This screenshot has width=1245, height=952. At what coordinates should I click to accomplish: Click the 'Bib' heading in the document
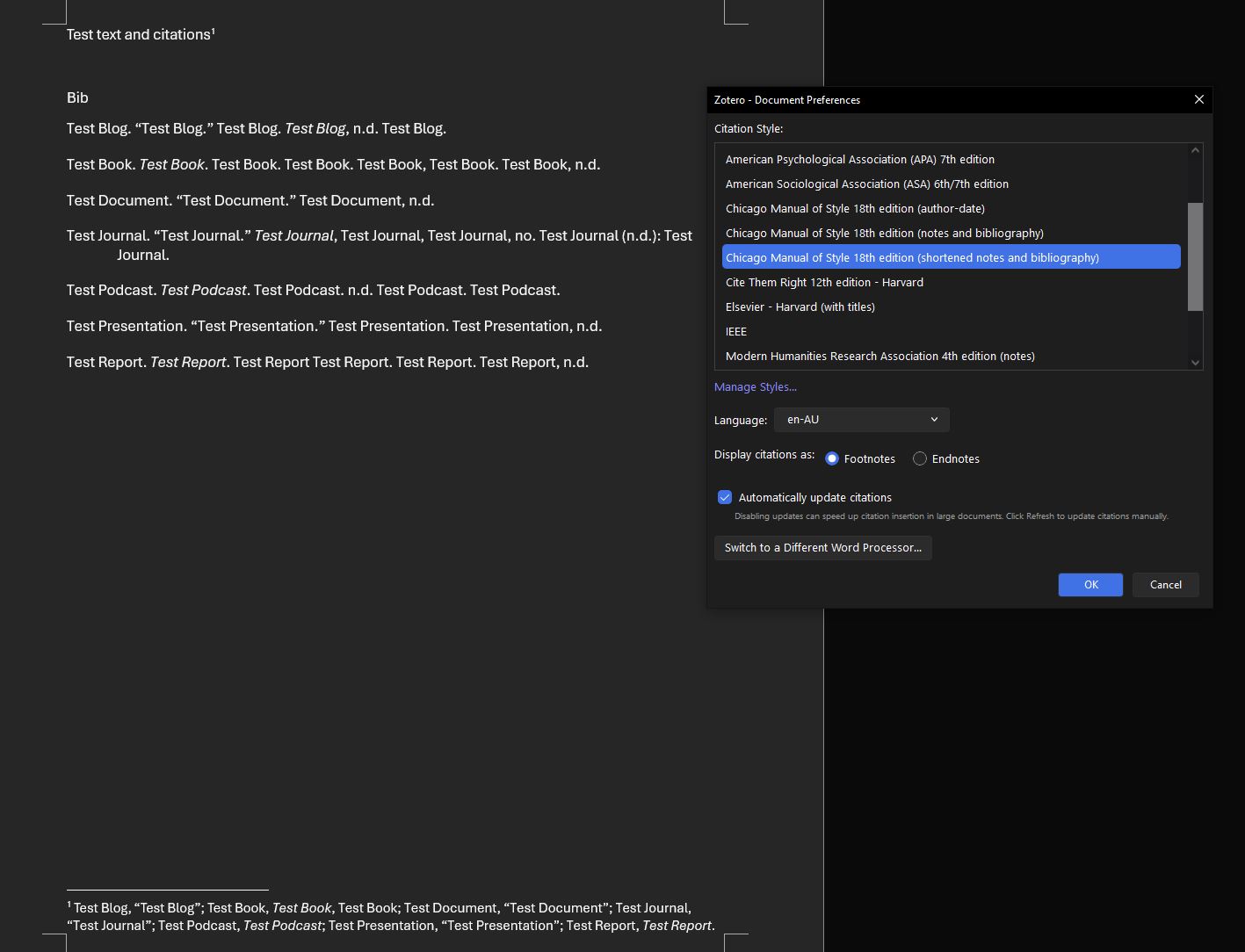click(x=77, y=97)
